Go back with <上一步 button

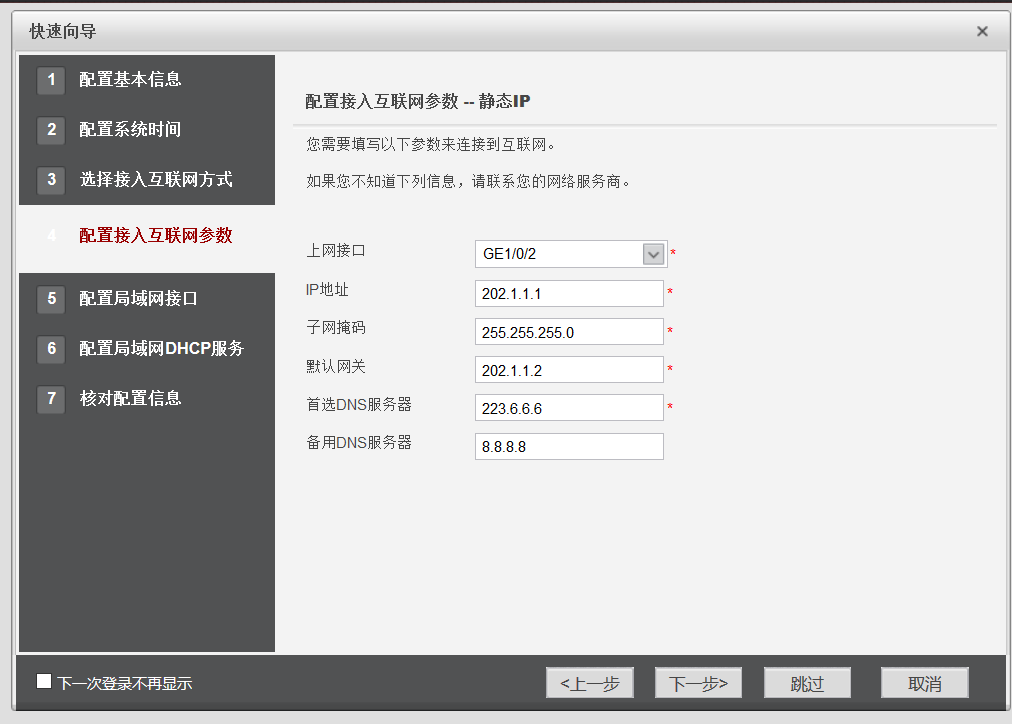(x=590, y=683)
